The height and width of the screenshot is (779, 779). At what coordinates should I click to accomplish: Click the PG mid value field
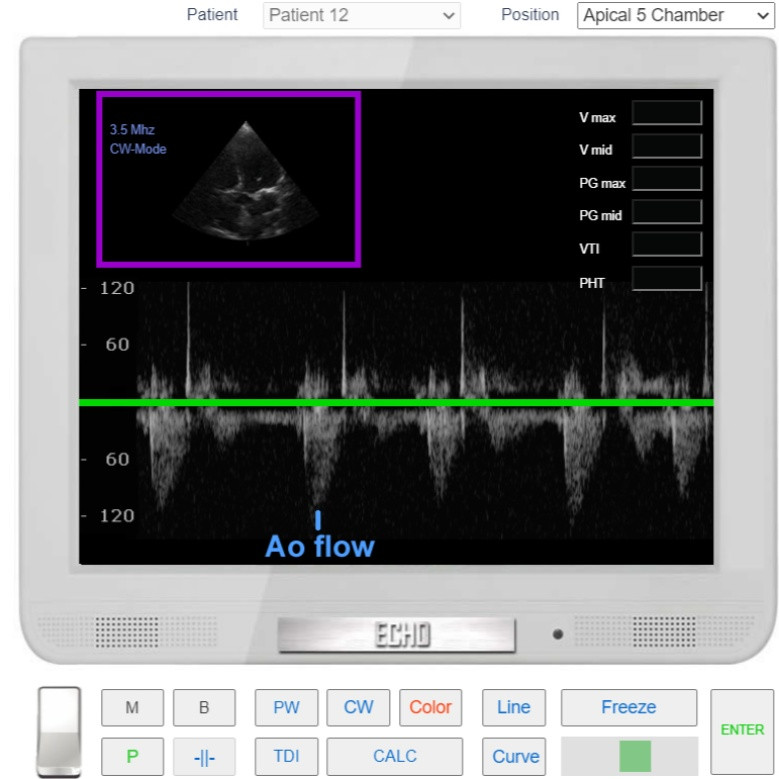click(667, 212)
